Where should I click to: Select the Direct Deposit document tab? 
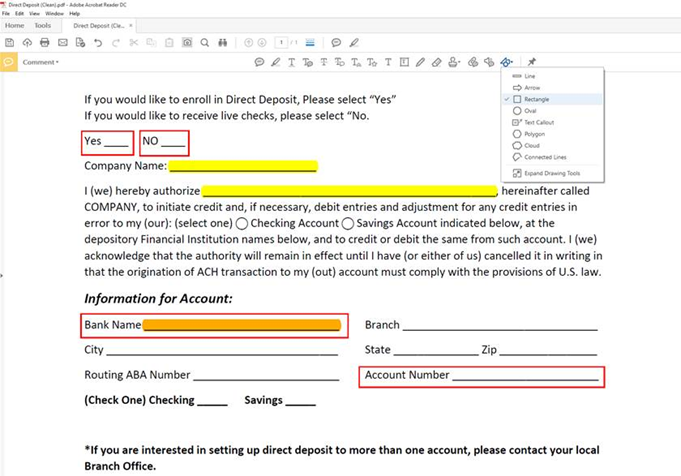click(98, 26)
